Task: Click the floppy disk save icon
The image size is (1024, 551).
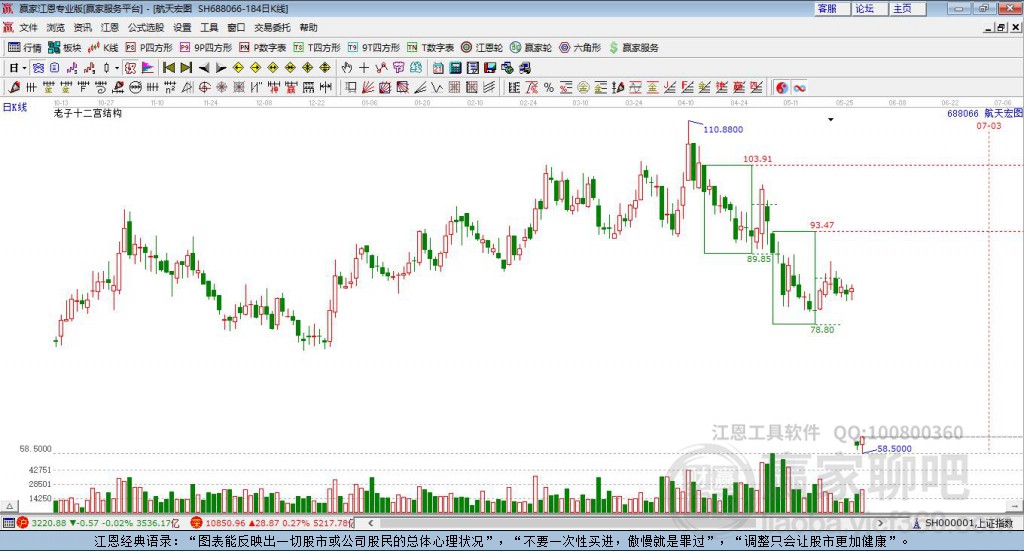Action: pos(490,68)
